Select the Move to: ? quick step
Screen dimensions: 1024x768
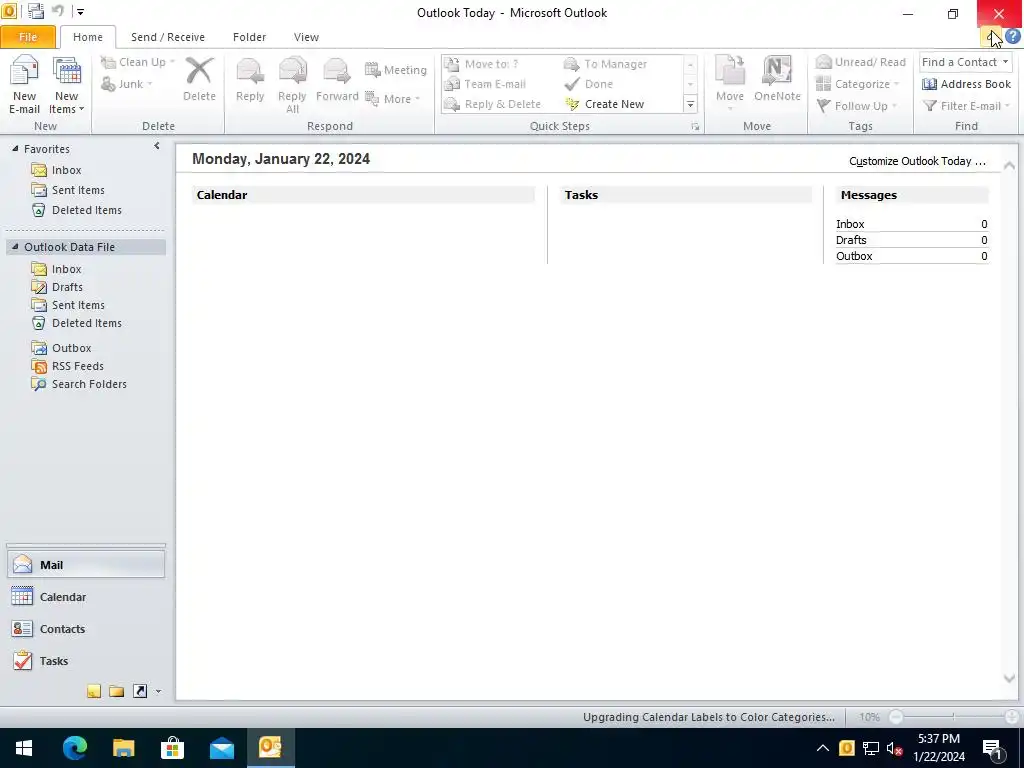[x=481, y=64]
